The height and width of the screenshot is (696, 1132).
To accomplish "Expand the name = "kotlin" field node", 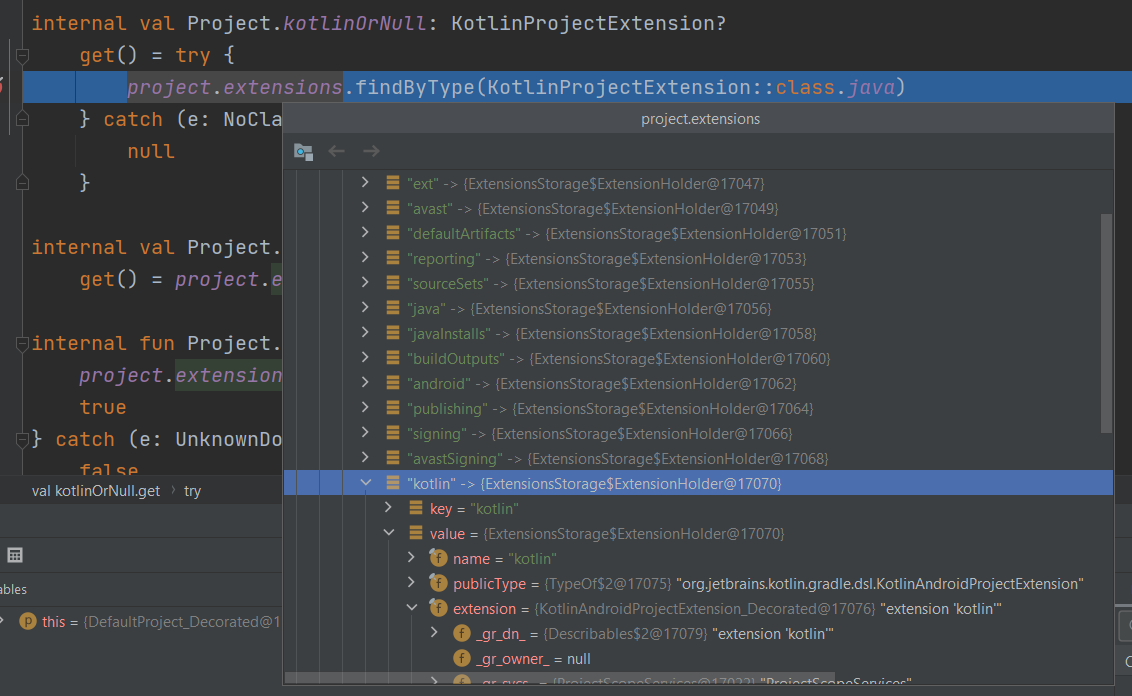I will click(x=411, y=558).
